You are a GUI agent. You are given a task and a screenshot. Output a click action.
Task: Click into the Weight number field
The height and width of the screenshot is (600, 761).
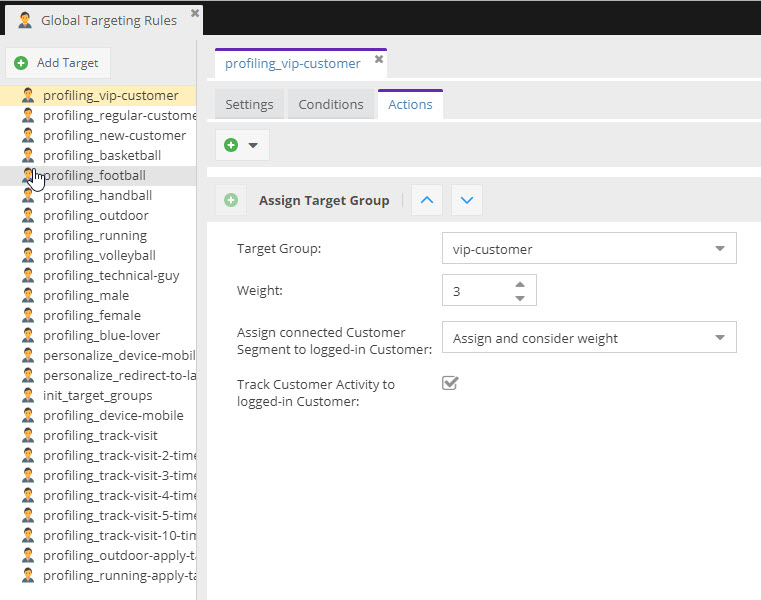point(475,291)
